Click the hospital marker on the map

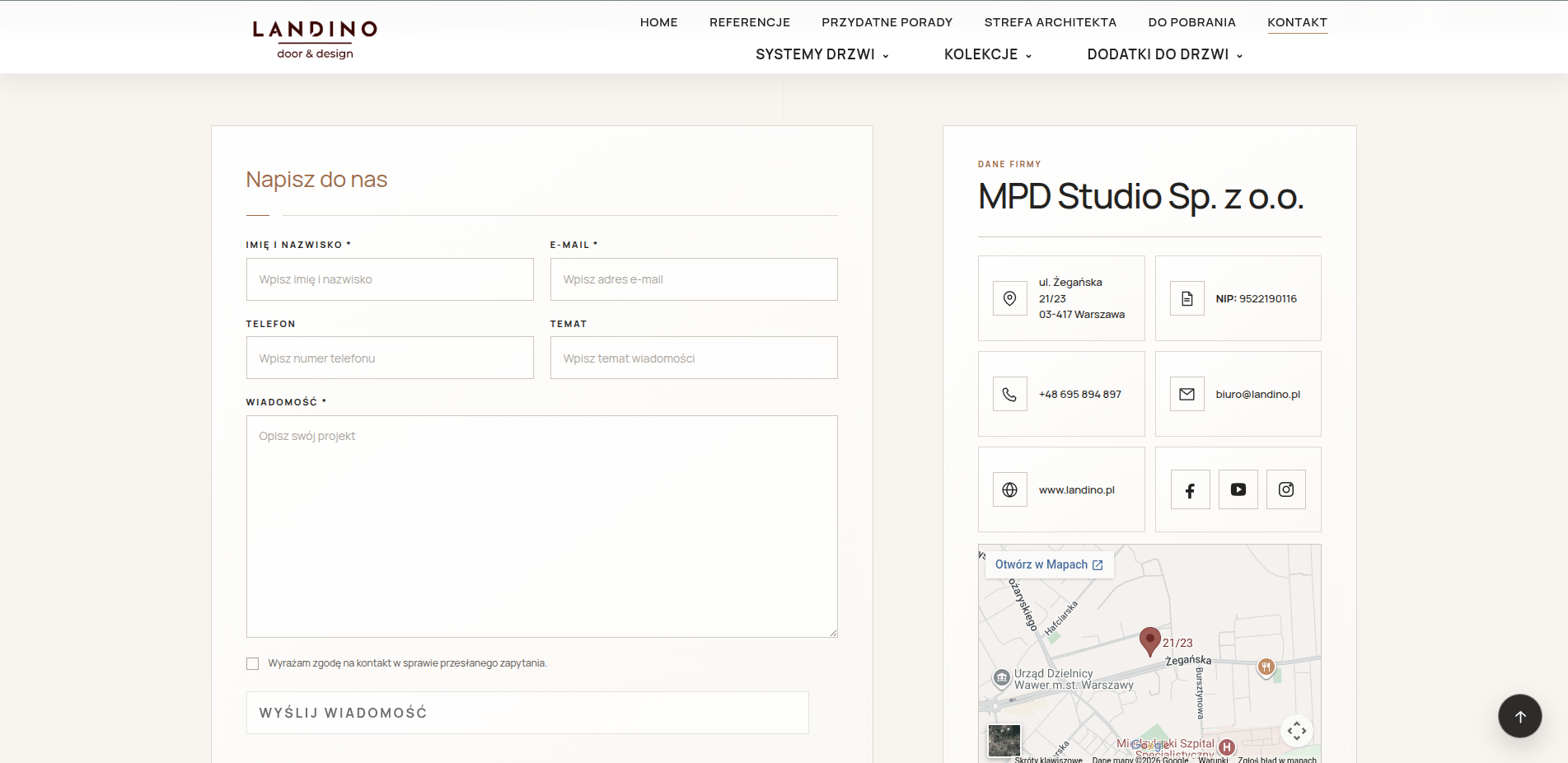(x=1227, y=747)
